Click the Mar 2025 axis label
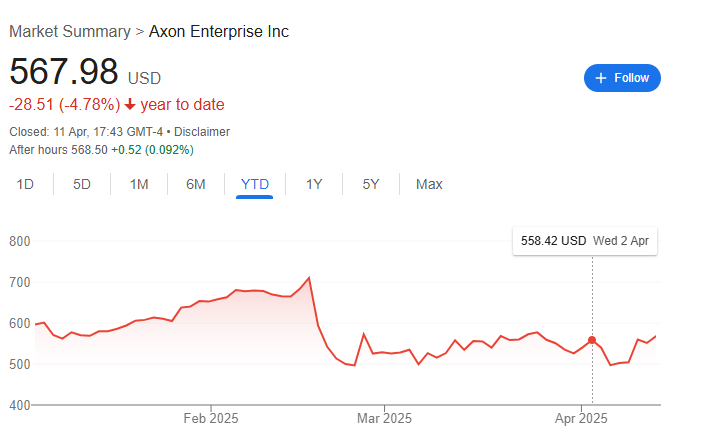This screenshot has width=709, height=436. pos(384,419)
